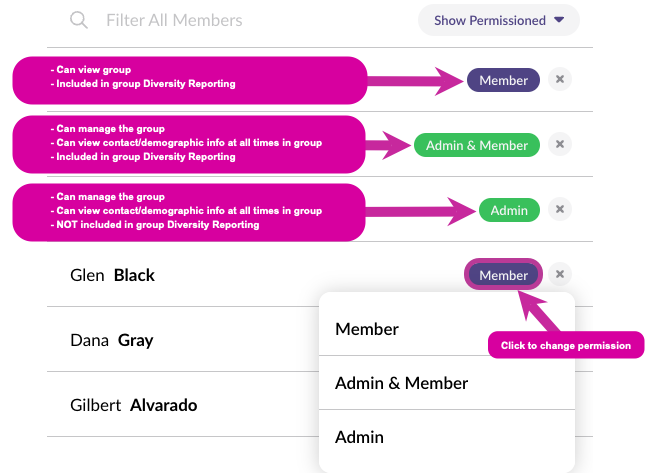Remove the Admin-badge row
The image size is (654, 473).
[x=560, y=210]
